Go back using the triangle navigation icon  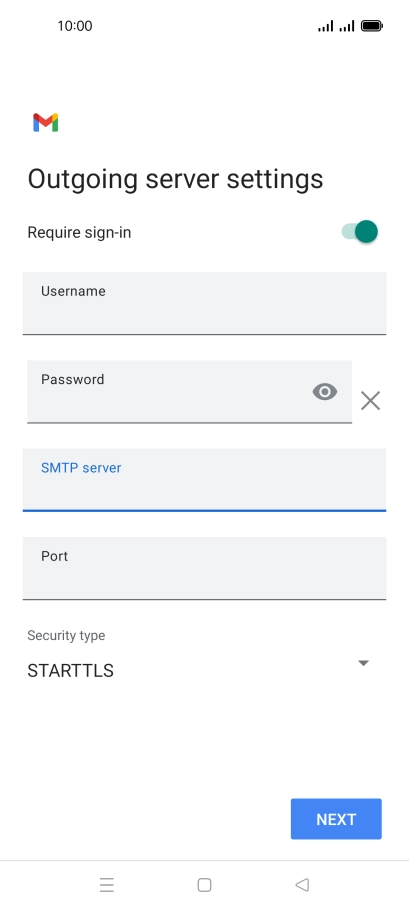pyautogui.click(x=302, y=884)
